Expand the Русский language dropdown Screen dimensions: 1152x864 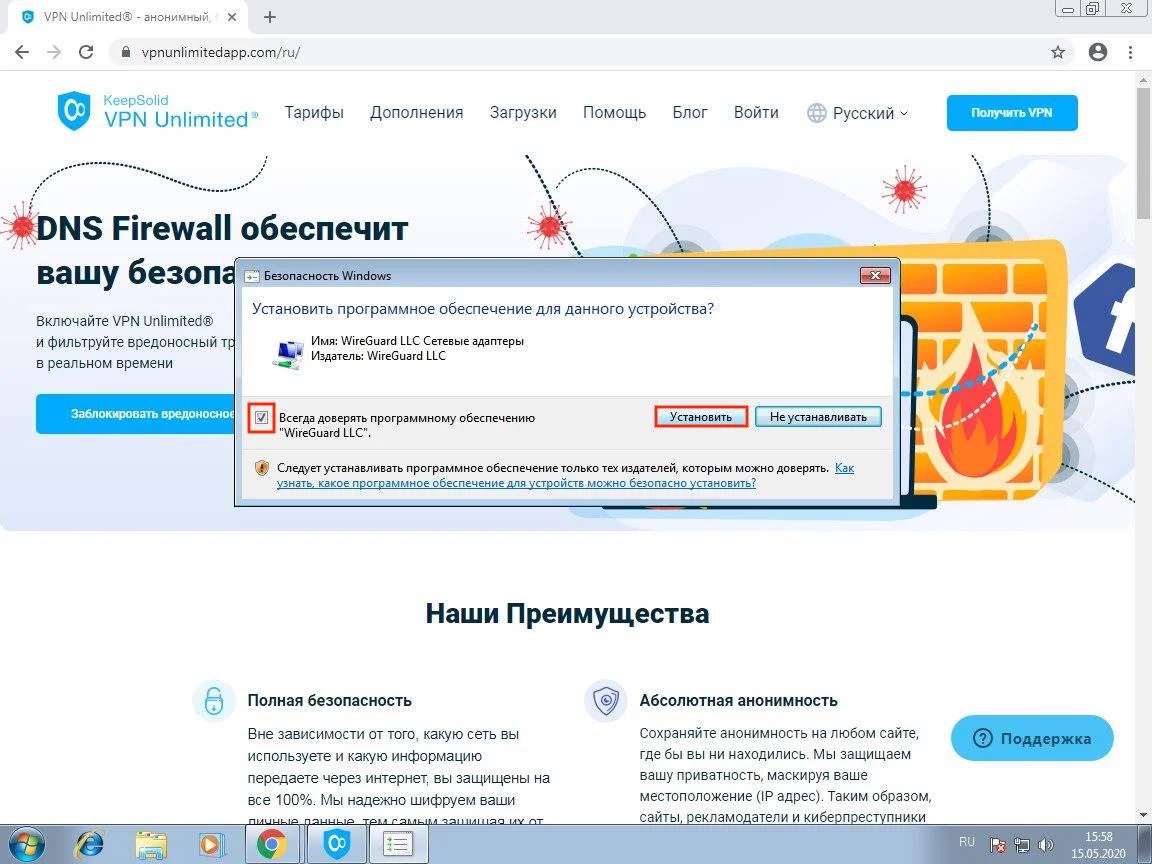[x=858, y=113]
